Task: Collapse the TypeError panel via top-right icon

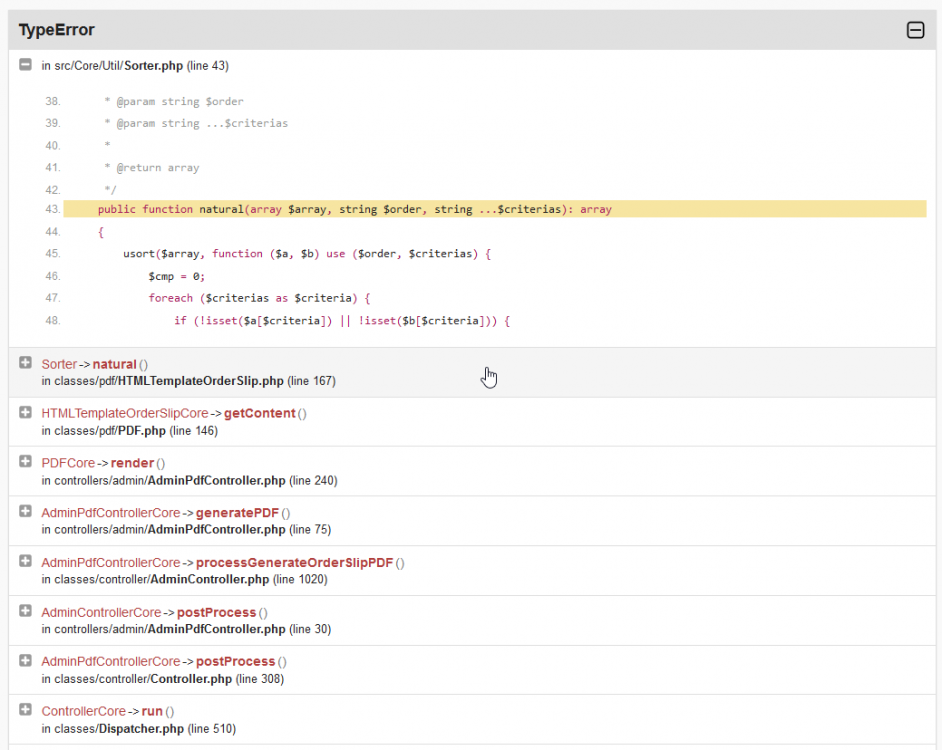Action: click(x=915, y=30)
